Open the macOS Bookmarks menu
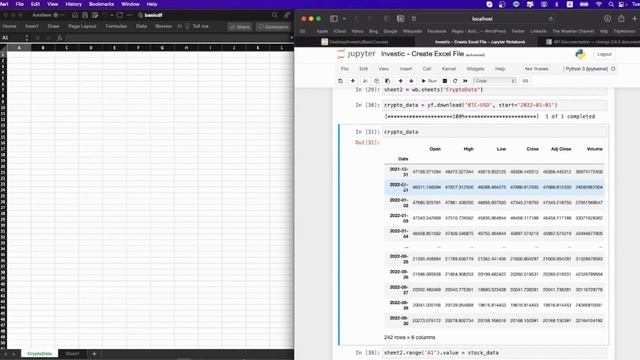Image resolution: width=640 pixels, height=360 pixels. tap(101, 4)
